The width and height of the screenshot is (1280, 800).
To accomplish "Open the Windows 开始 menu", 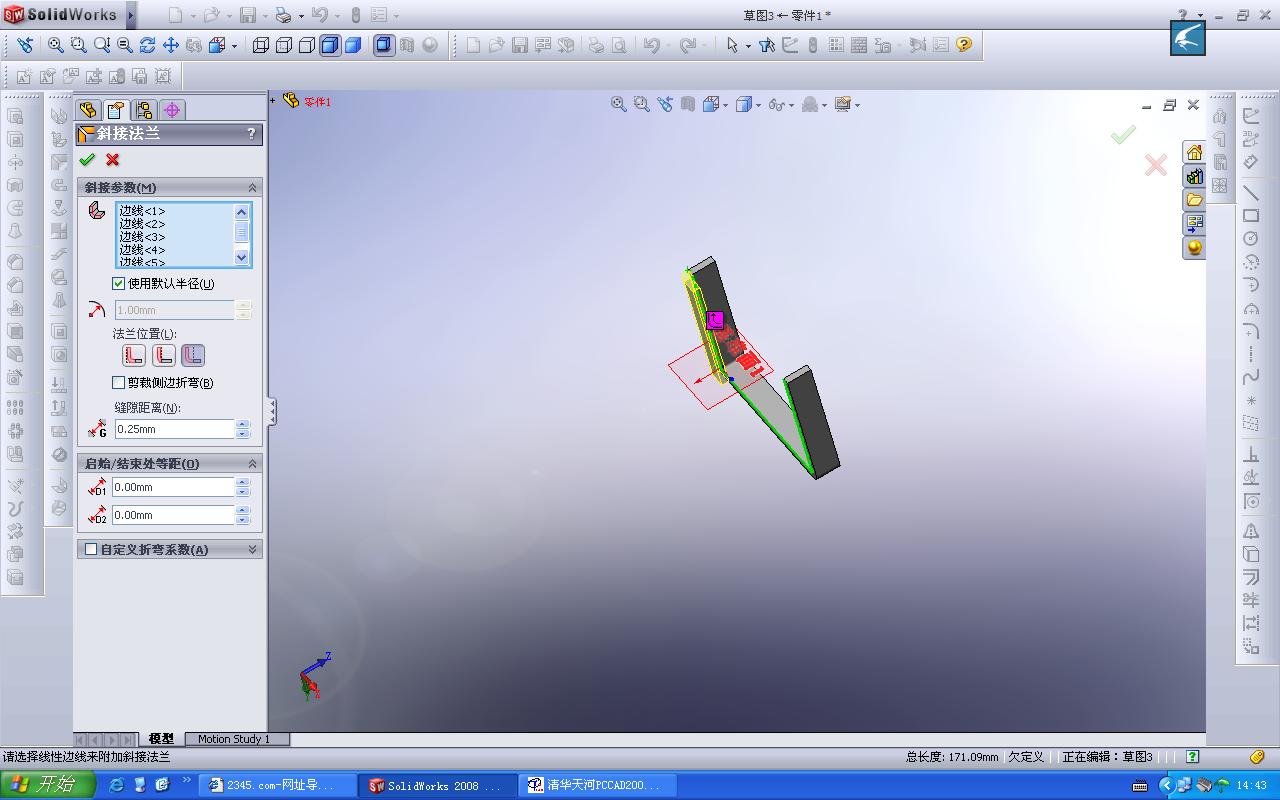I will click(x=48, y=785).
